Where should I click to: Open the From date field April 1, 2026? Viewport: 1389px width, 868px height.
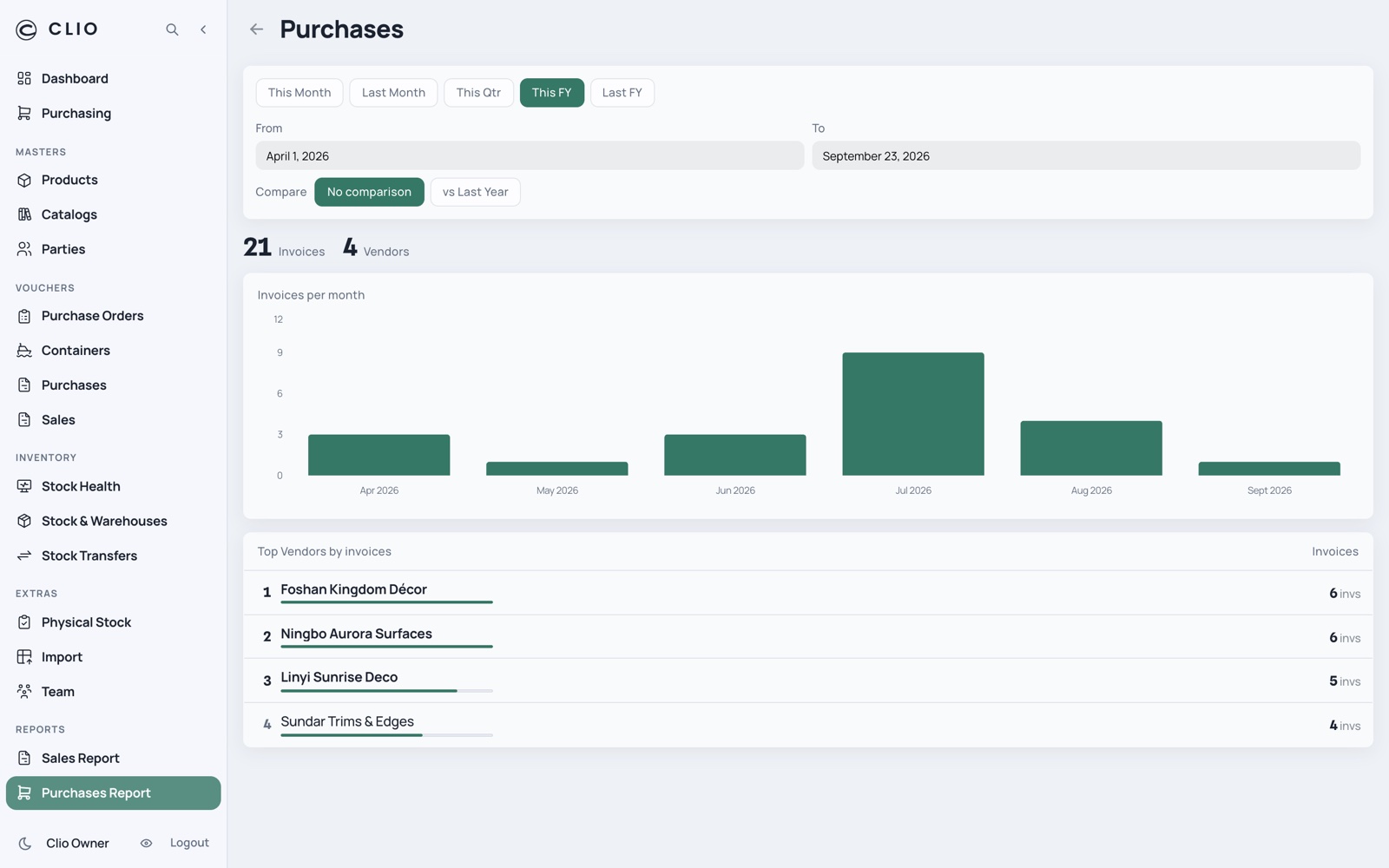[530, 156]
